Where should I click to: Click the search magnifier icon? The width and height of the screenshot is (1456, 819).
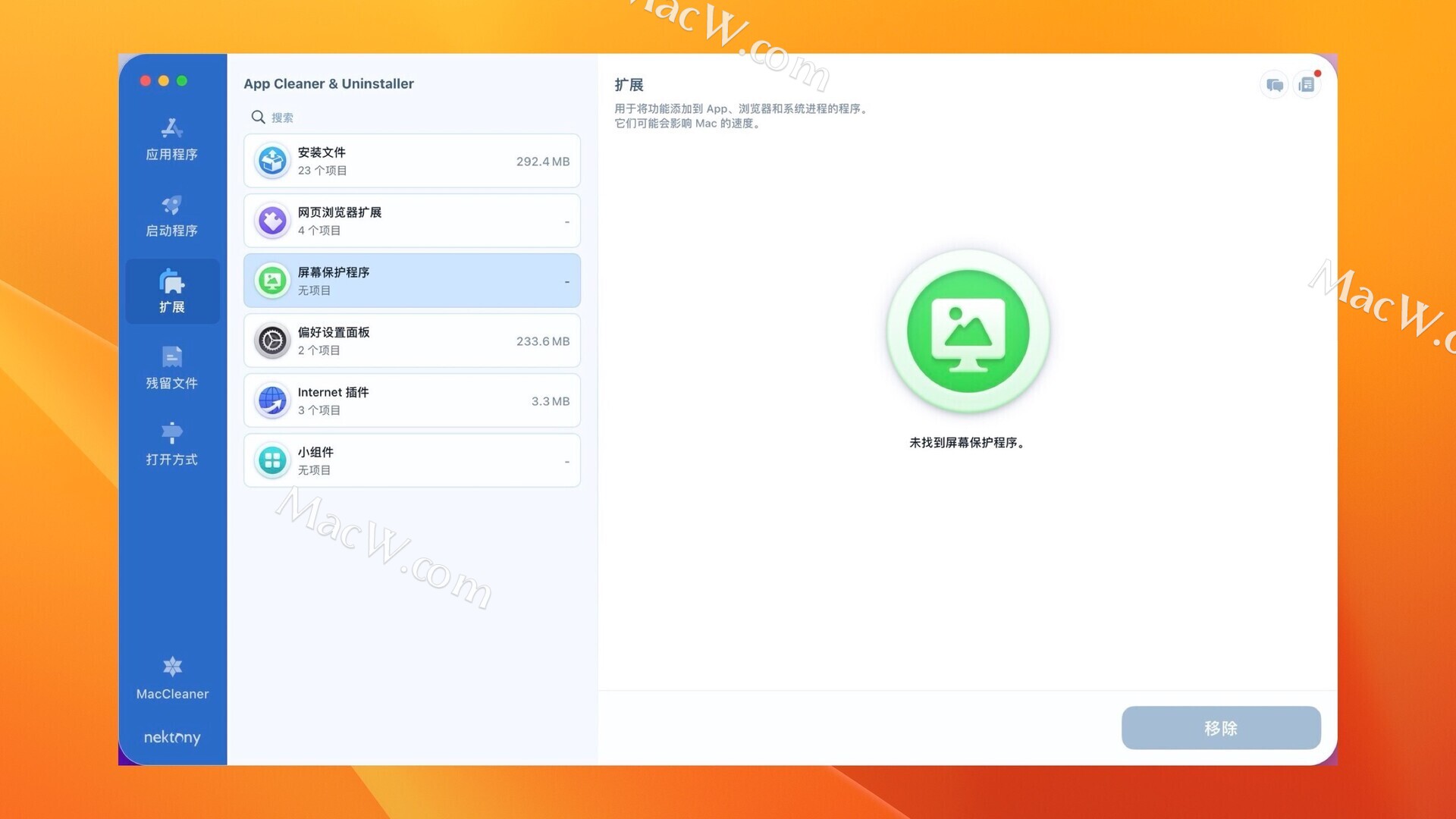pyautogui.click(x=258, y=118)
